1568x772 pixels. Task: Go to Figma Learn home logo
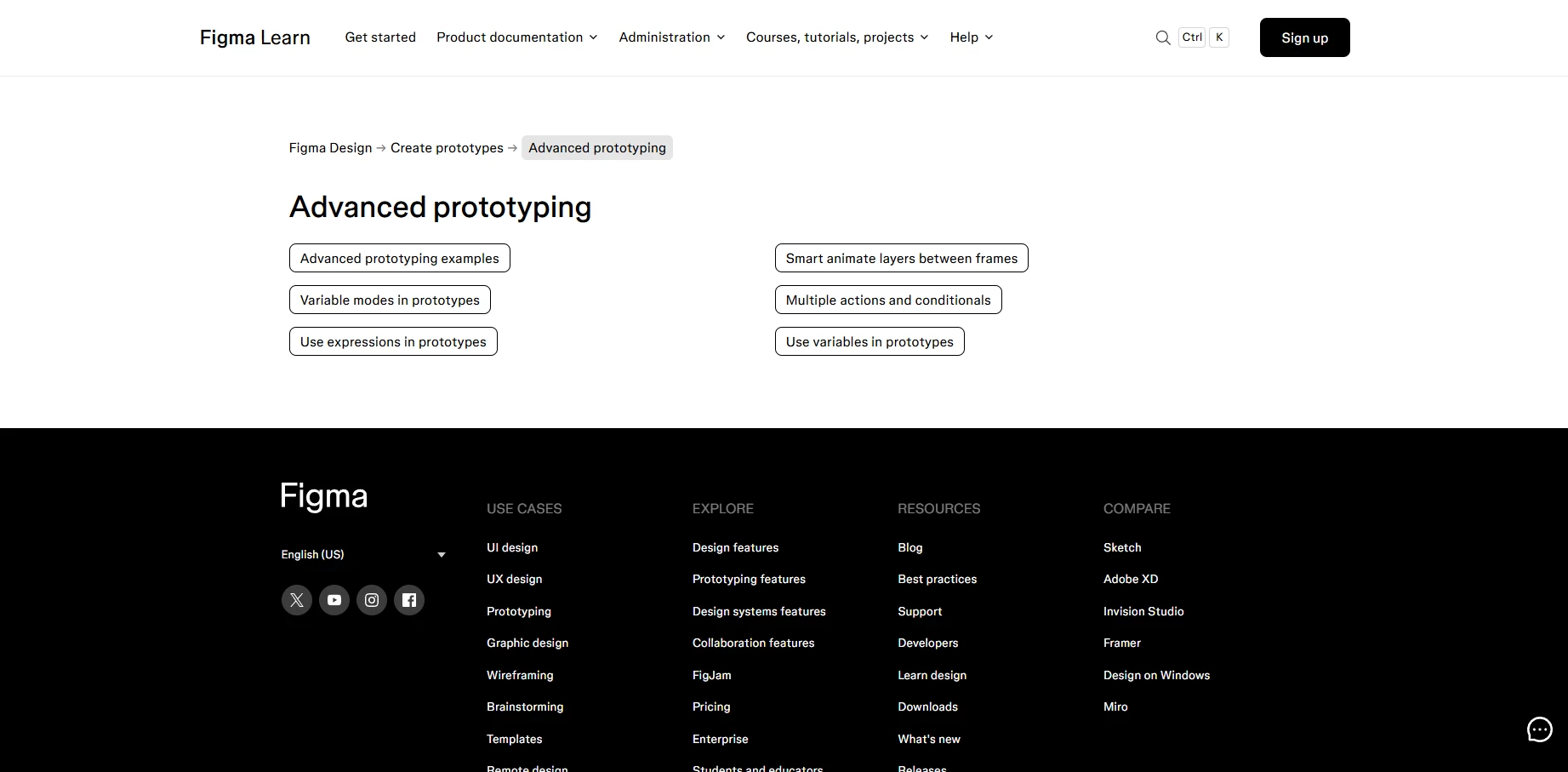(x=255, y=37)
